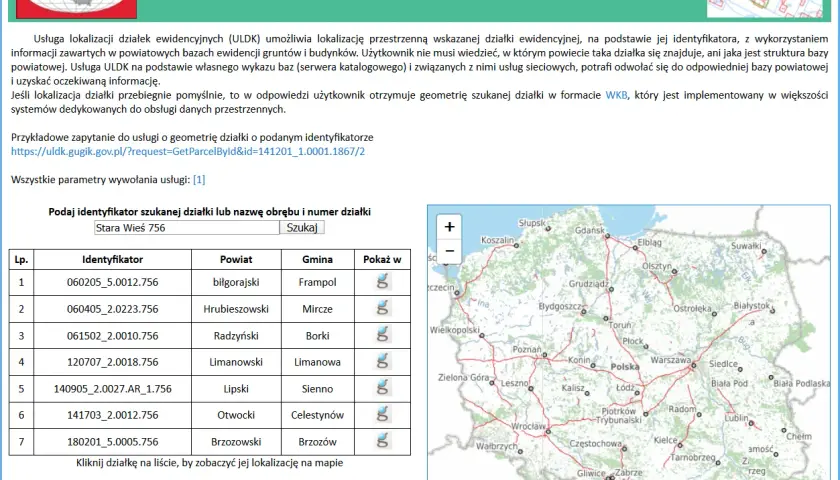Click the Limanowa gmina cell
Image resolution: width=840 pixels, height=480 pixels.
[318, 362]
